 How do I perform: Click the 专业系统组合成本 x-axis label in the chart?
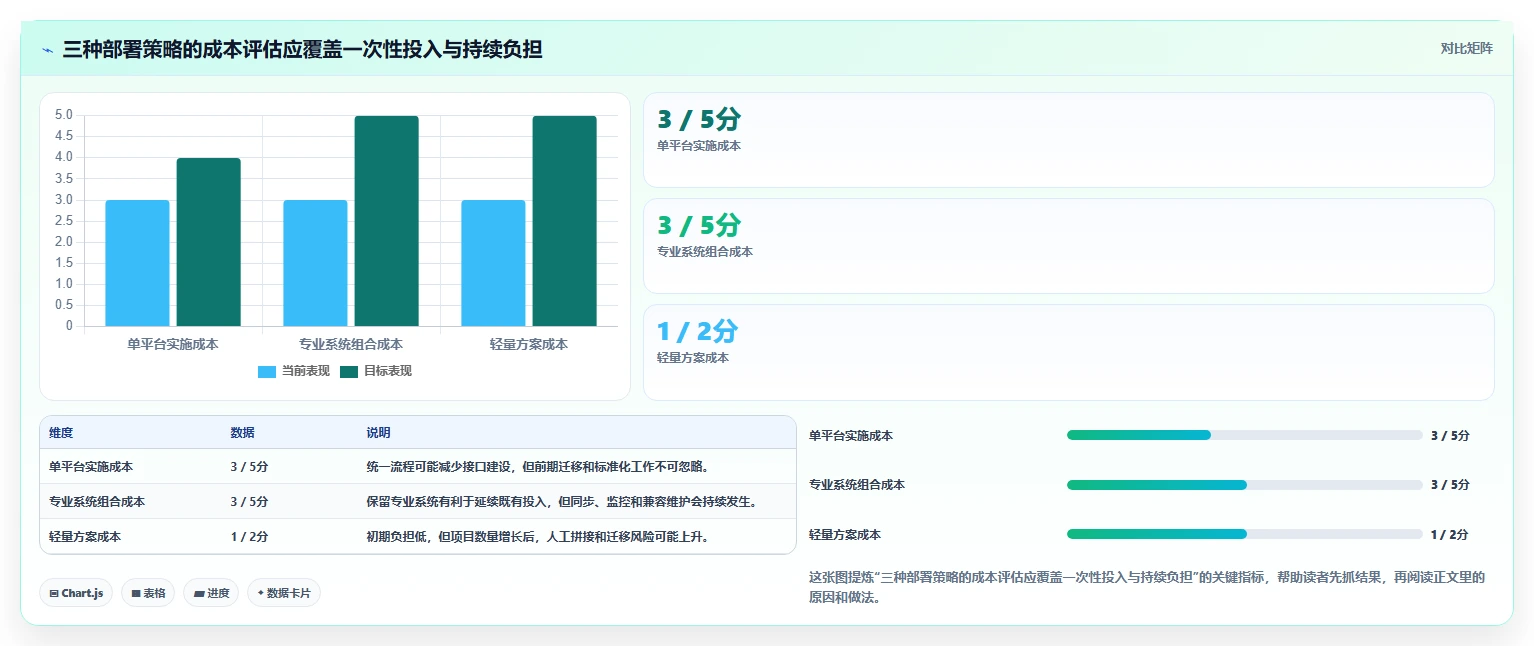pyautogui.click(x=351, y=344)
